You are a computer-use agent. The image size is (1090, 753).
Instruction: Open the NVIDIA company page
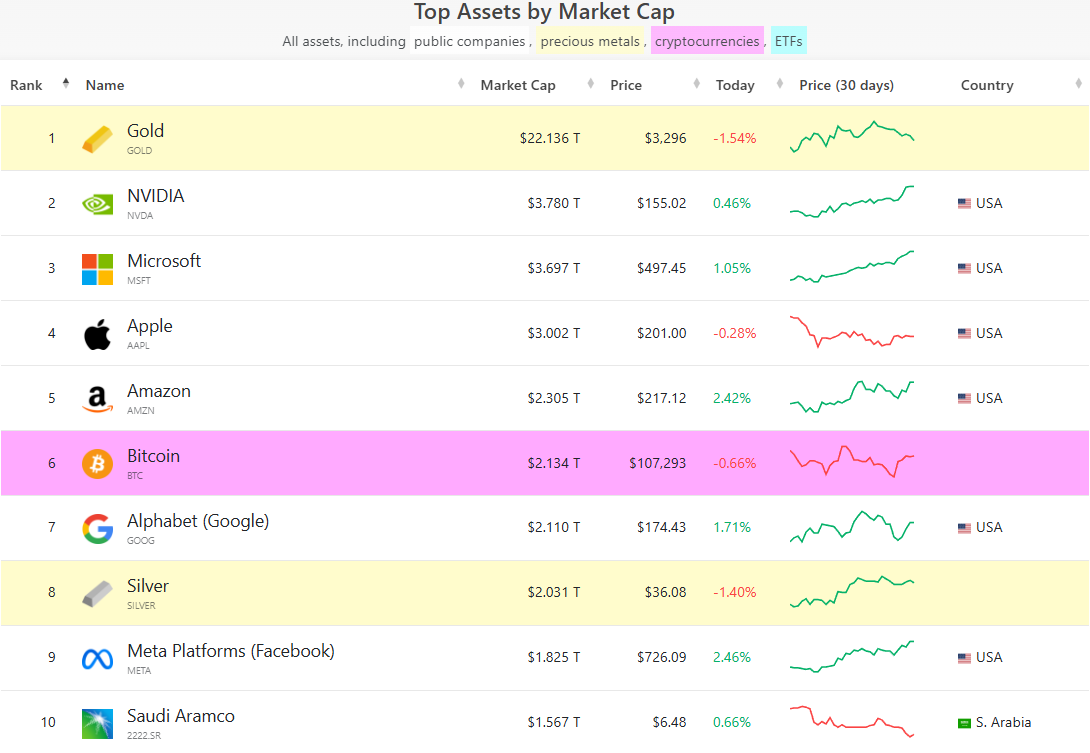point(156,196)
